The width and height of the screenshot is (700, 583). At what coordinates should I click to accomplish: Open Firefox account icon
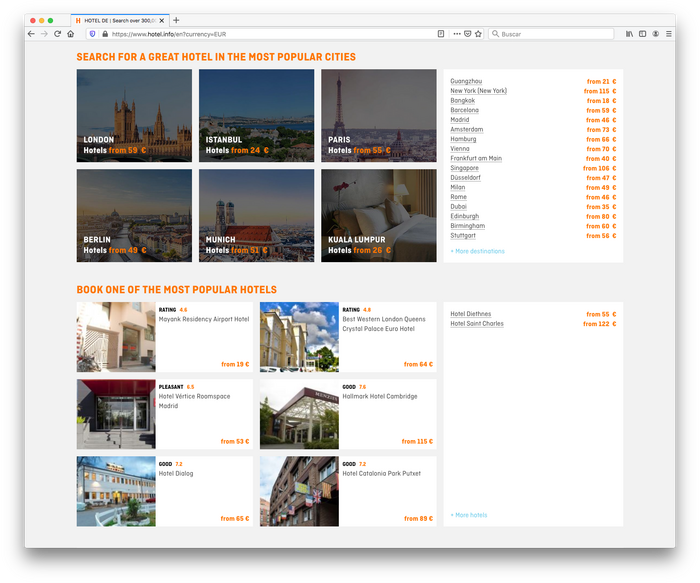point(655,34)
